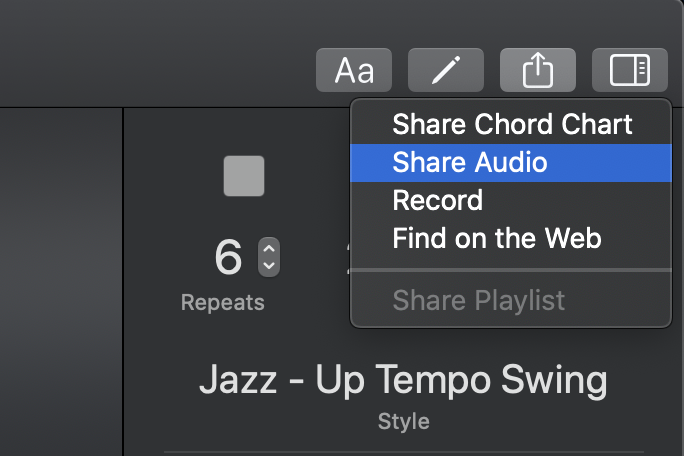The image size is (684, 456).
Task: Click the partly hidden value beside Repeats
Action: click(x=348, y=257)
